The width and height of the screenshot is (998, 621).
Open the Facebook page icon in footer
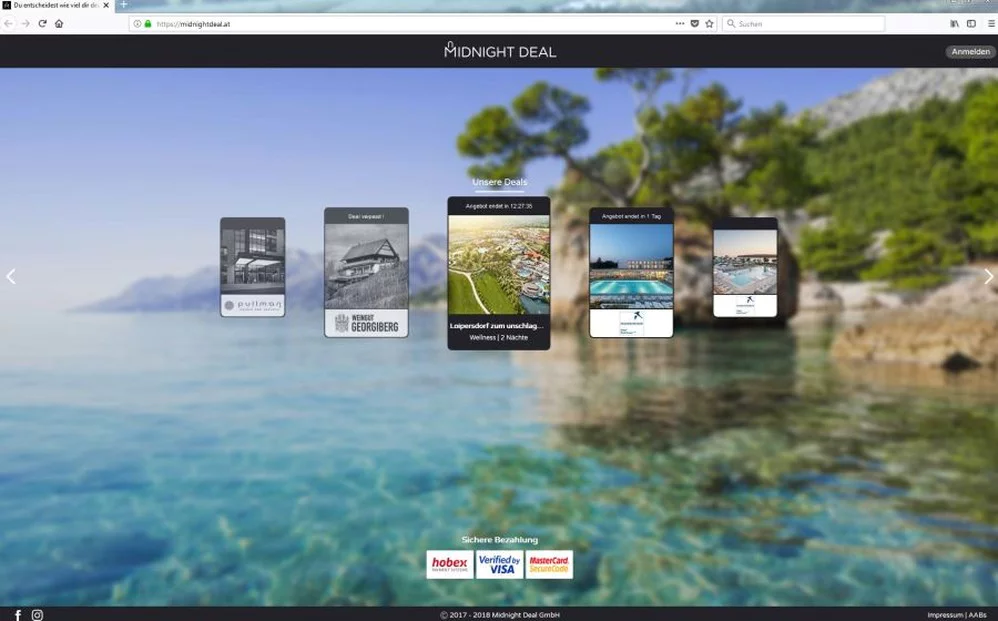pyautogui.click(x=17, y=615)
